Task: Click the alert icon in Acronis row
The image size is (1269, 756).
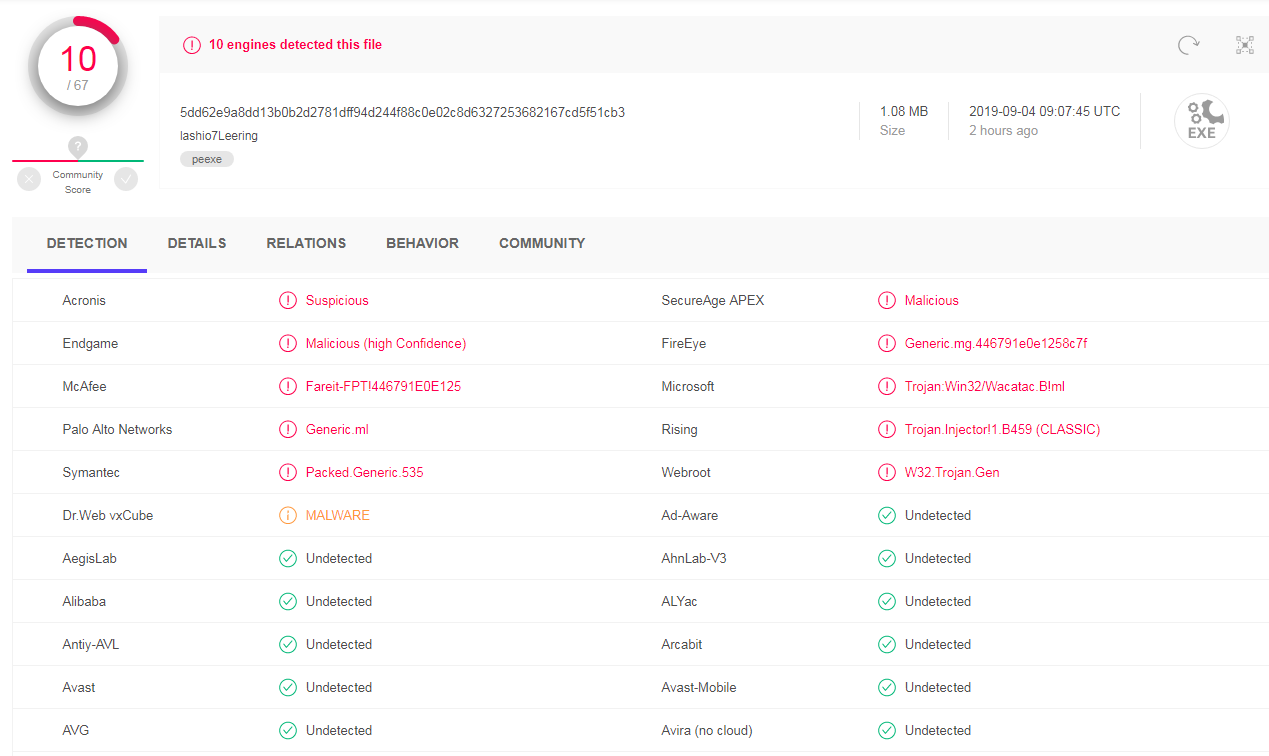Action: pos(288,300)
